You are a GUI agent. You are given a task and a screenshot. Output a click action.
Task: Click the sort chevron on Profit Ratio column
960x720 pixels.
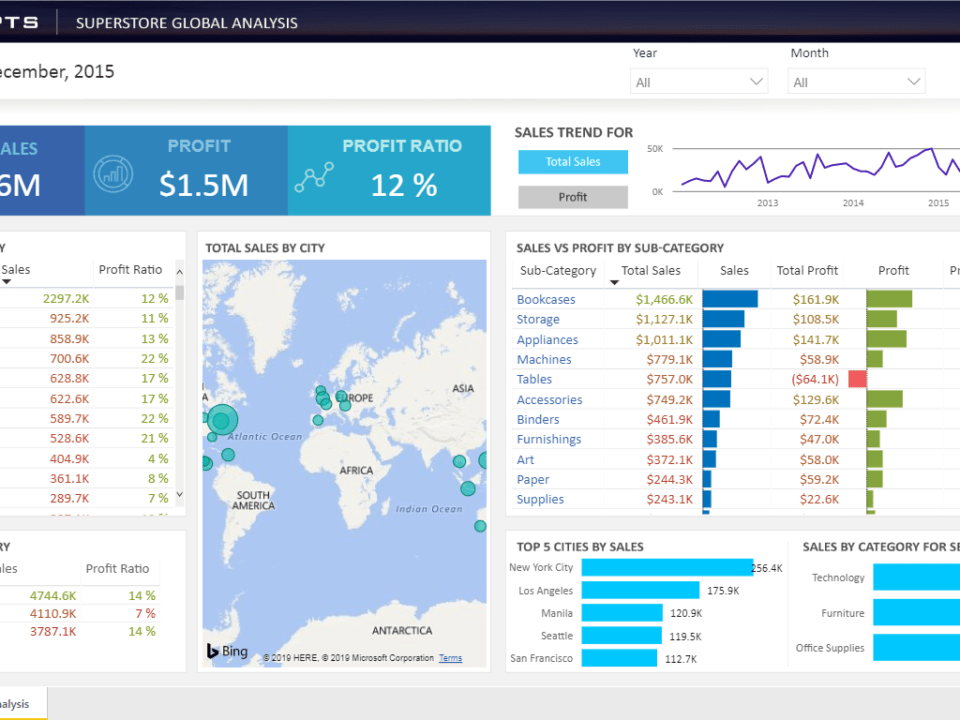click(179, 270)
